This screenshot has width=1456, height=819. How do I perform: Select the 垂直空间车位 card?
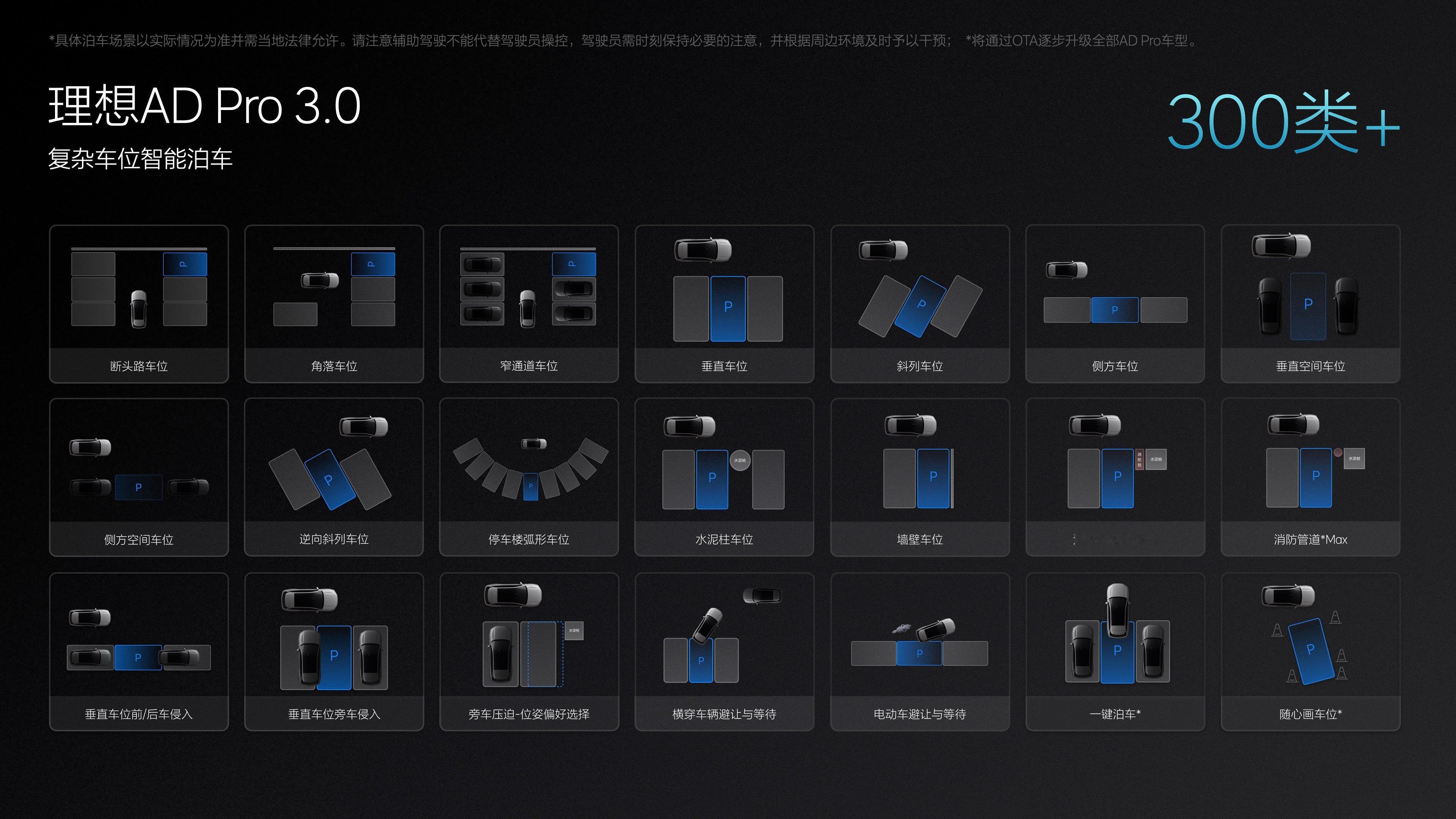[x=1311, y=304]
